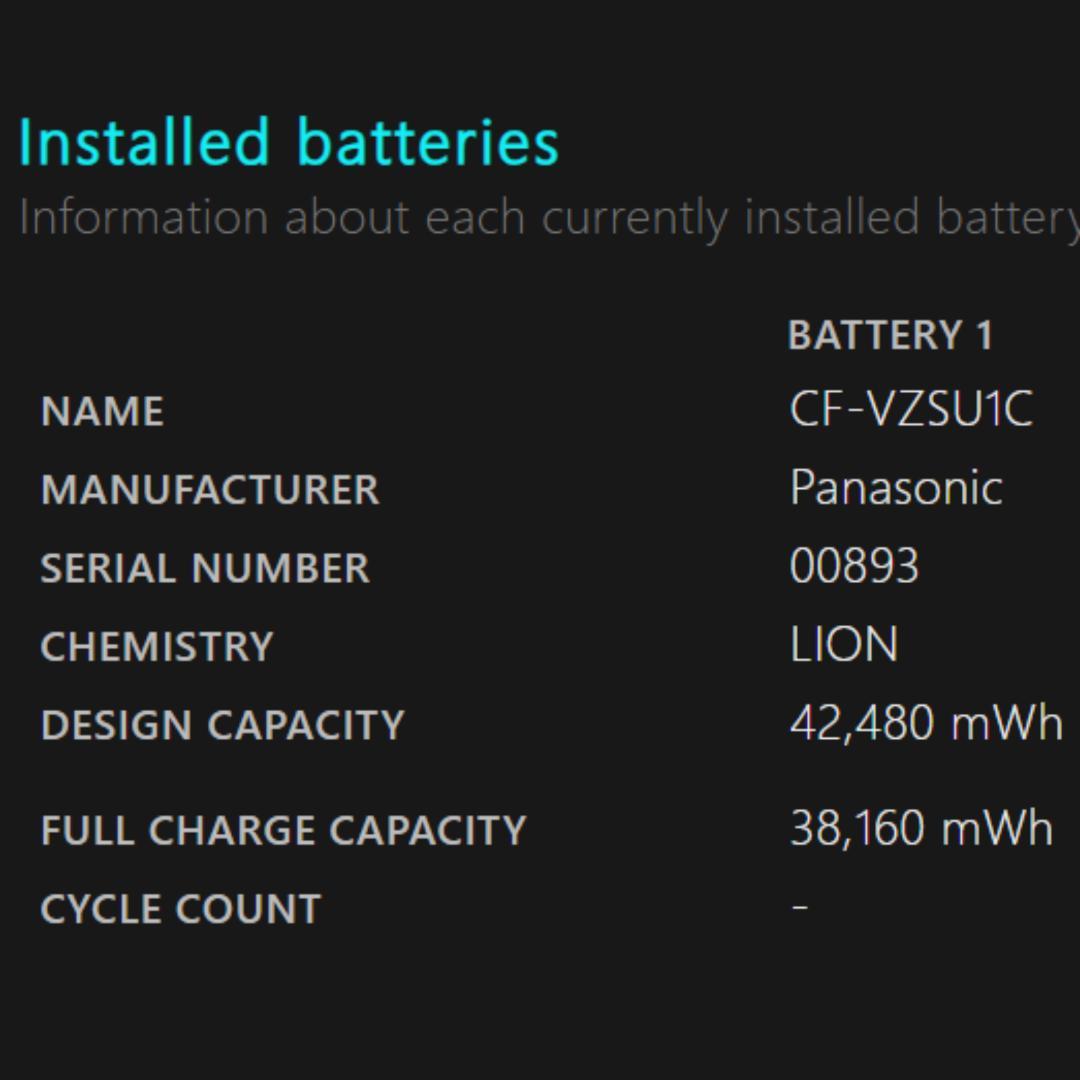This screenshot has width=1080, height=1080.
Task: Select the DESIGN CAPACITY row label
Action: tap(222, 725)
